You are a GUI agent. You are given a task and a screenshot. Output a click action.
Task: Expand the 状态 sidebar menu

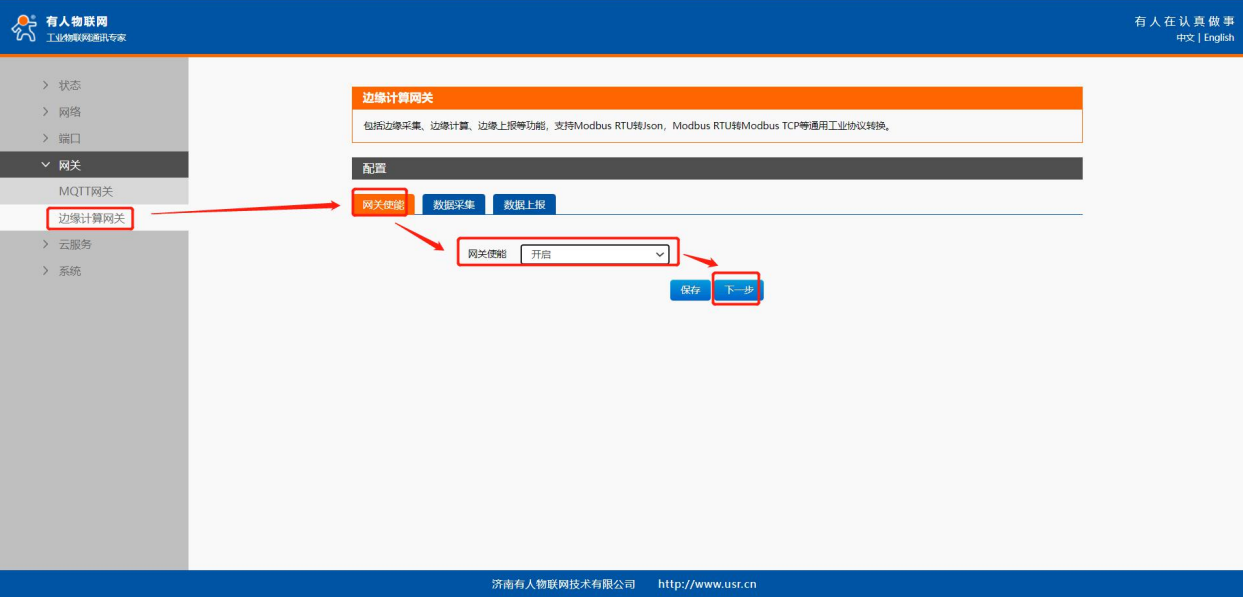[x=69, y=85]
